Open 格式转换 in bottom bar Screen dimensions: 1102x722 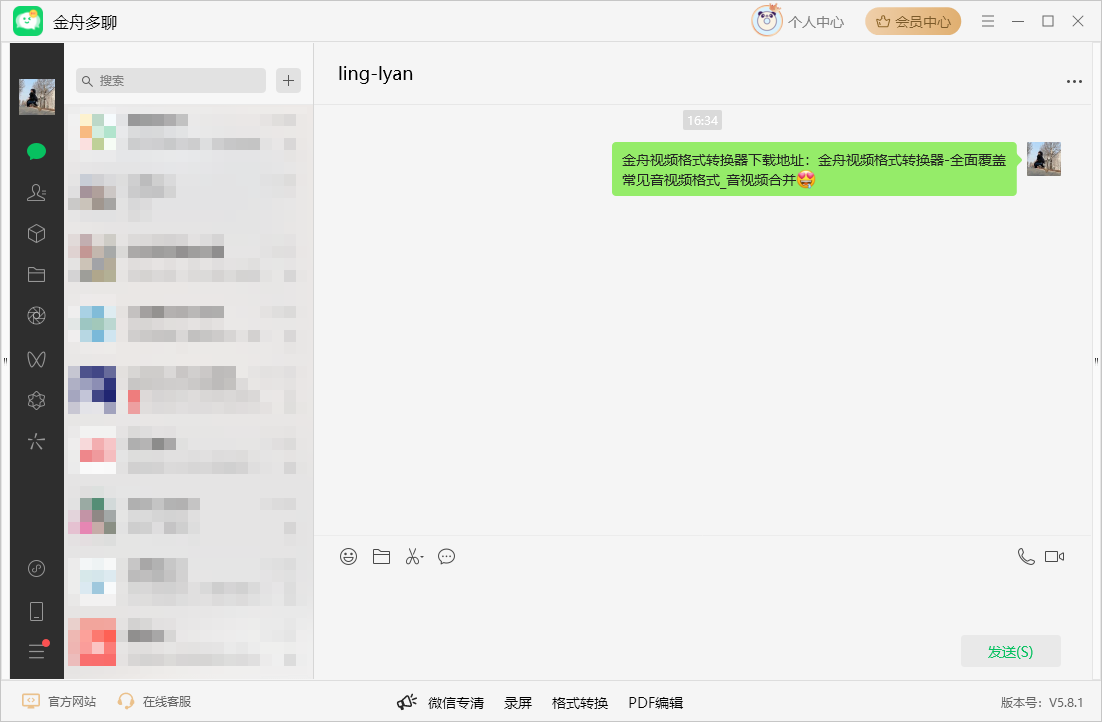tap(580, 703)
